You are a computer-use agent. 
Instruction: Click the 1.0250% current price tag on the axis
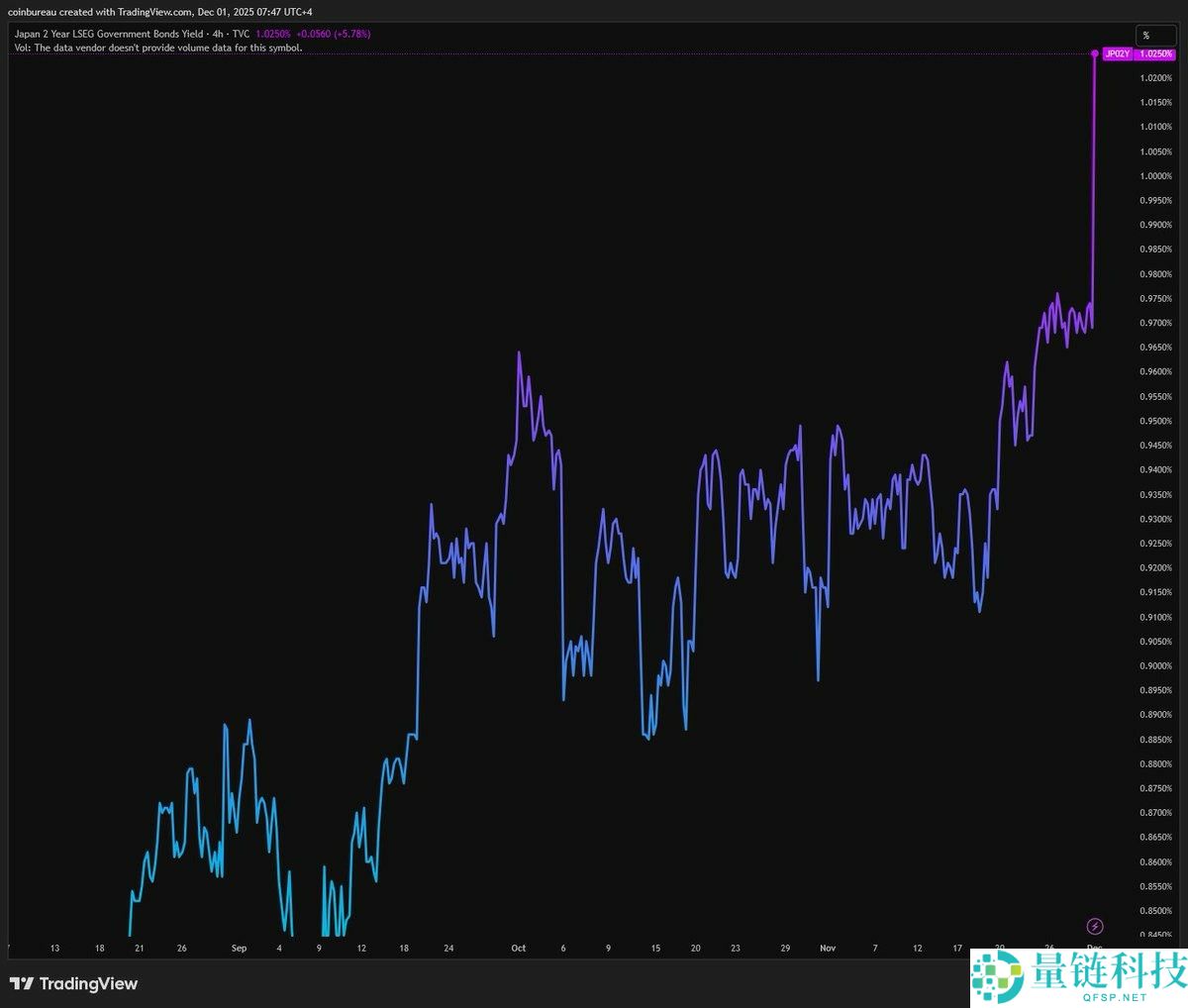1155,53
